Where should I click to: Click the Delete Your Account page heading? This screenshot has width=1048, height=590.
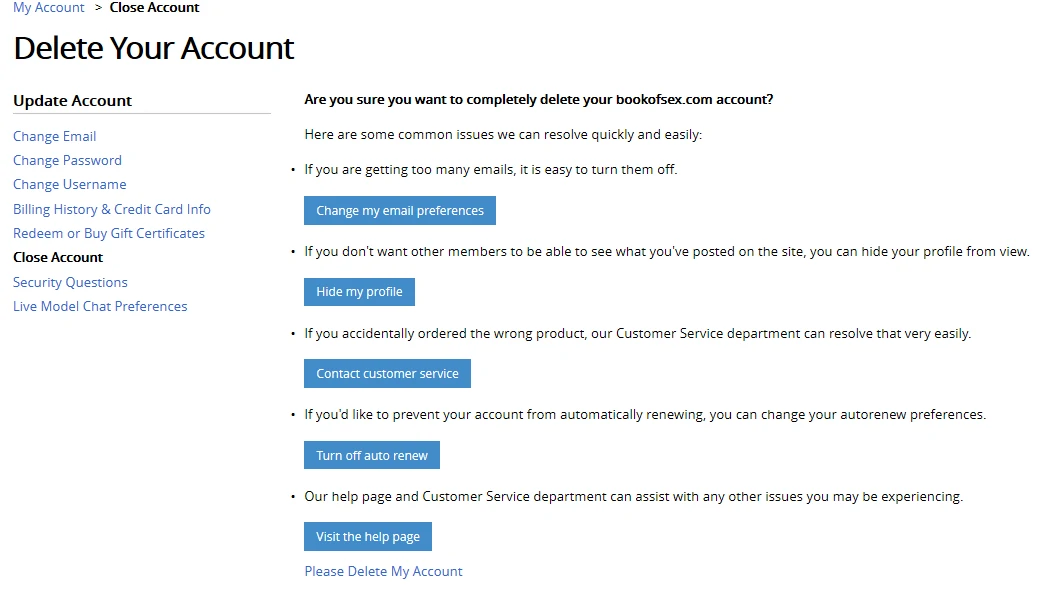[154, 48]
